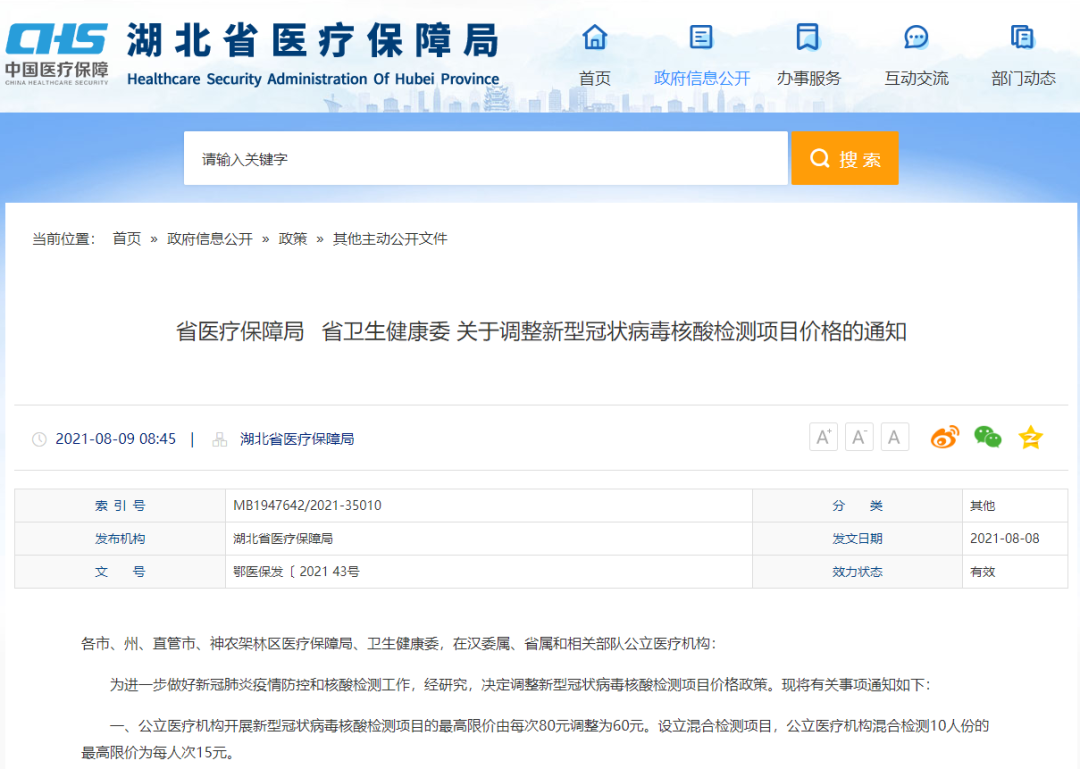The width and height of the screenshot is (1080, 769).
Task: Go to 互动交流 section
Action: 916,78
